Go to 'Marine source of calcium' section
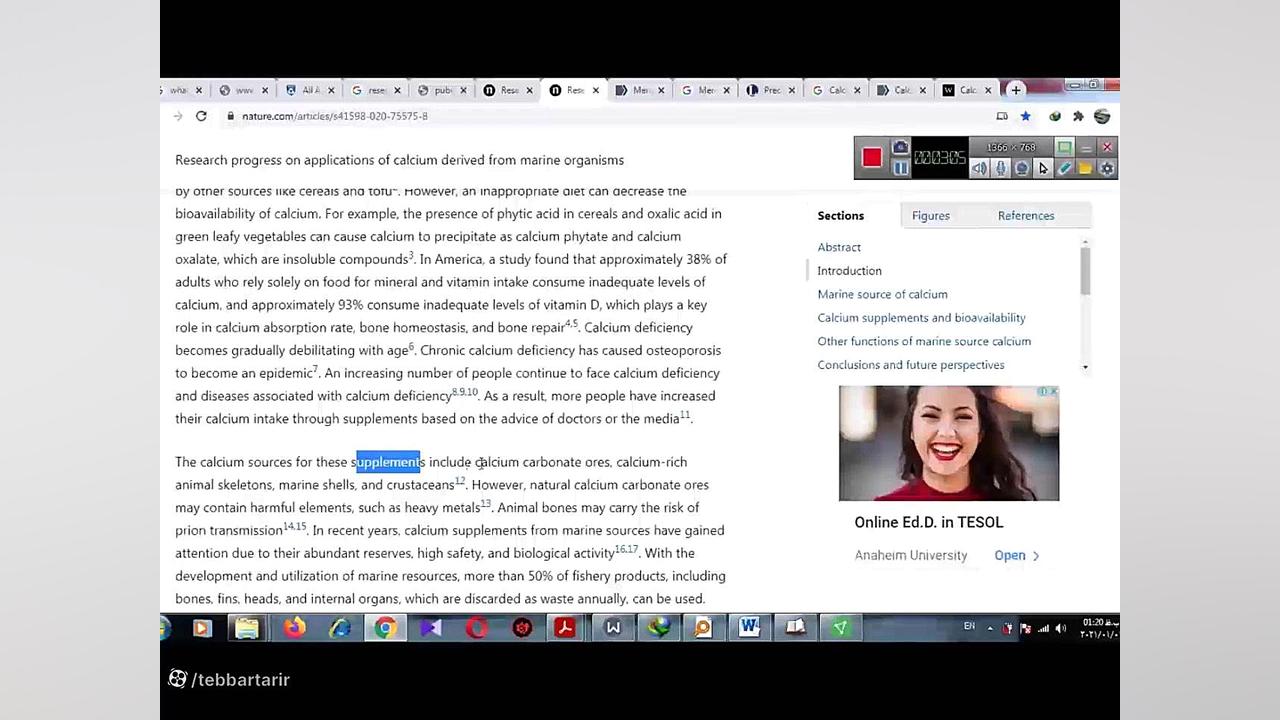Screen dimensions: 1280x720 tap(882, 294)
